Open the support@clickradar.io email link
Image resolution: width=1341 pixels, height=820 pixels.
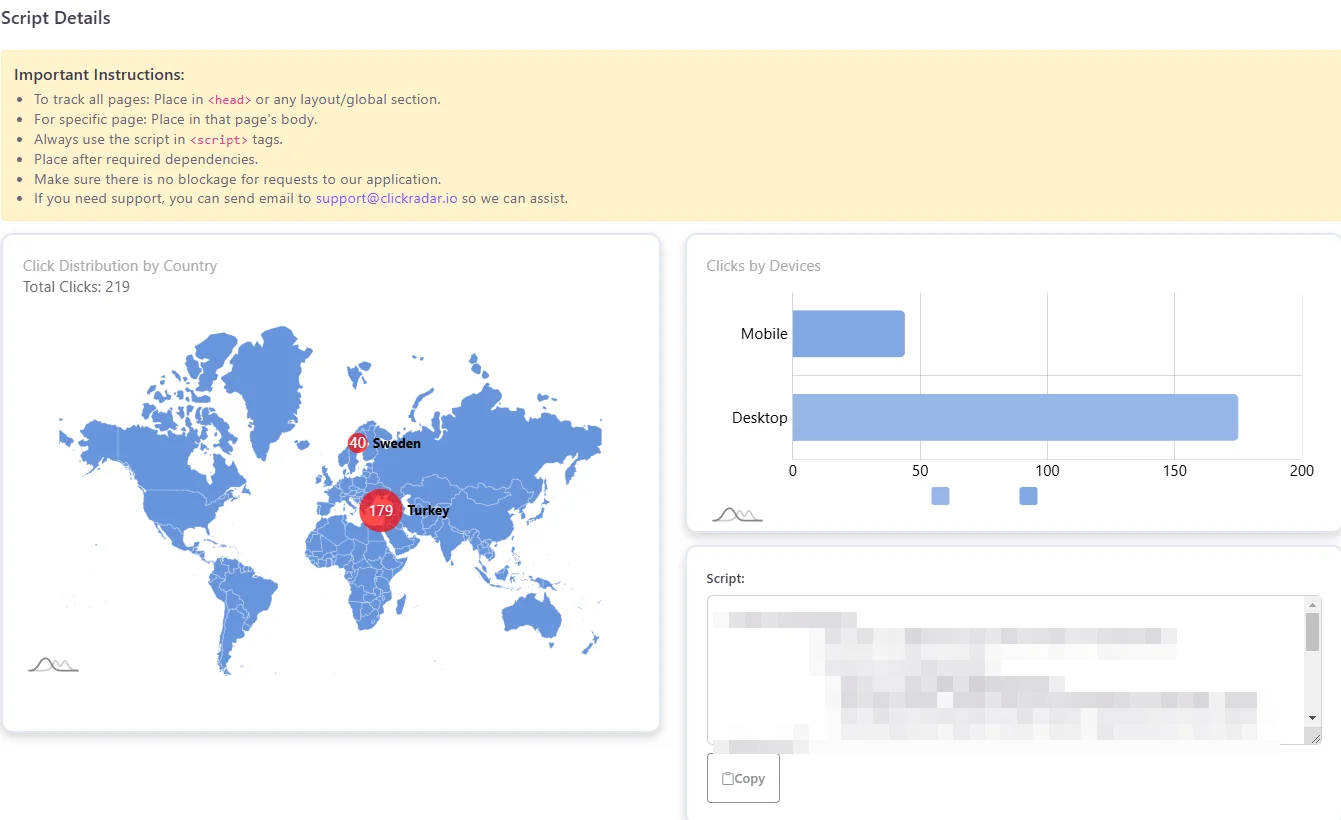(x=386, y=198)
